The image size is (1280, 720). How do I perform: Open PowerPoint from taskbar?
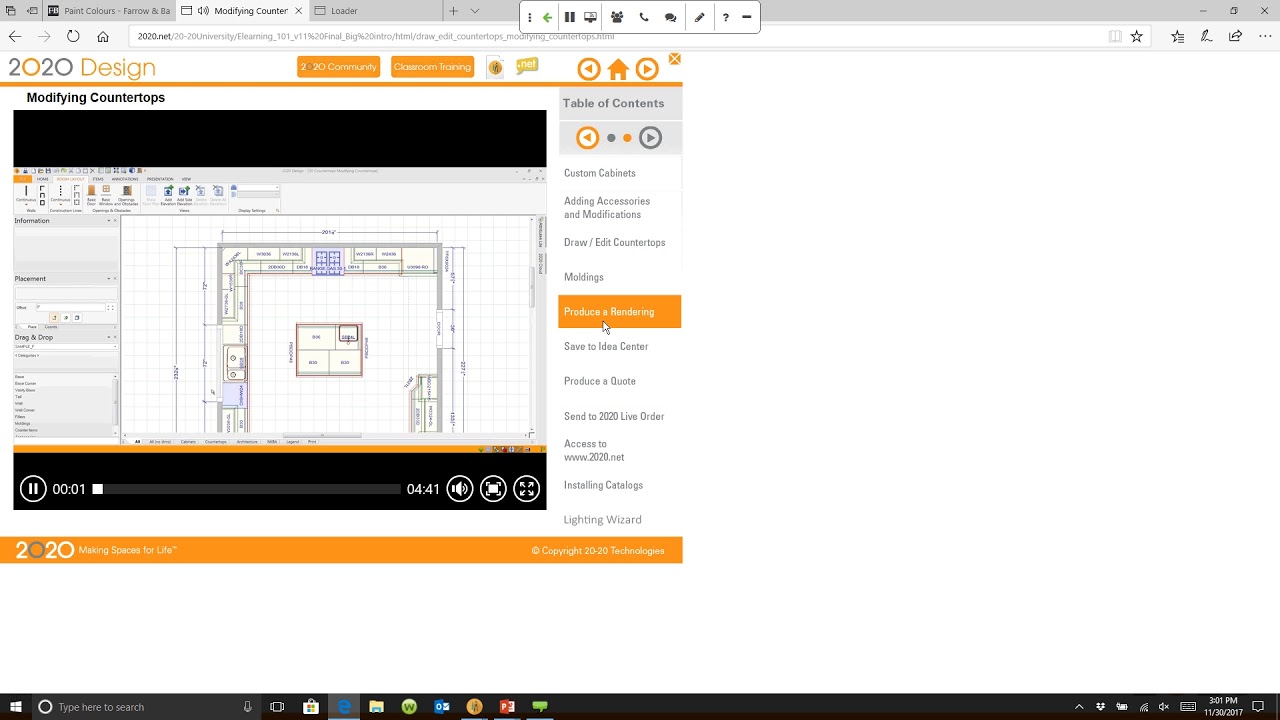(507, 707)
